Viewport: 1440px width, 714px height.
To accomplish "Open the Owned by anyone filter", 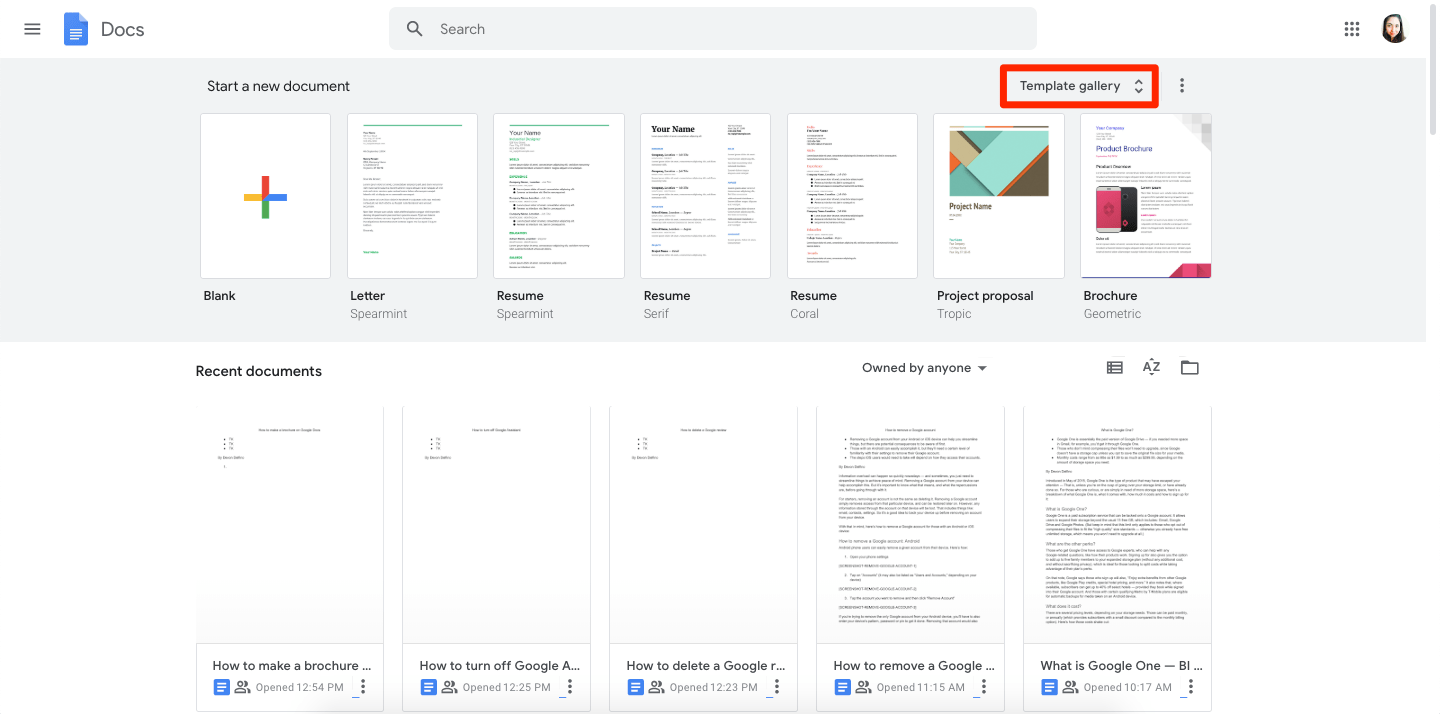I will (924, 368).
